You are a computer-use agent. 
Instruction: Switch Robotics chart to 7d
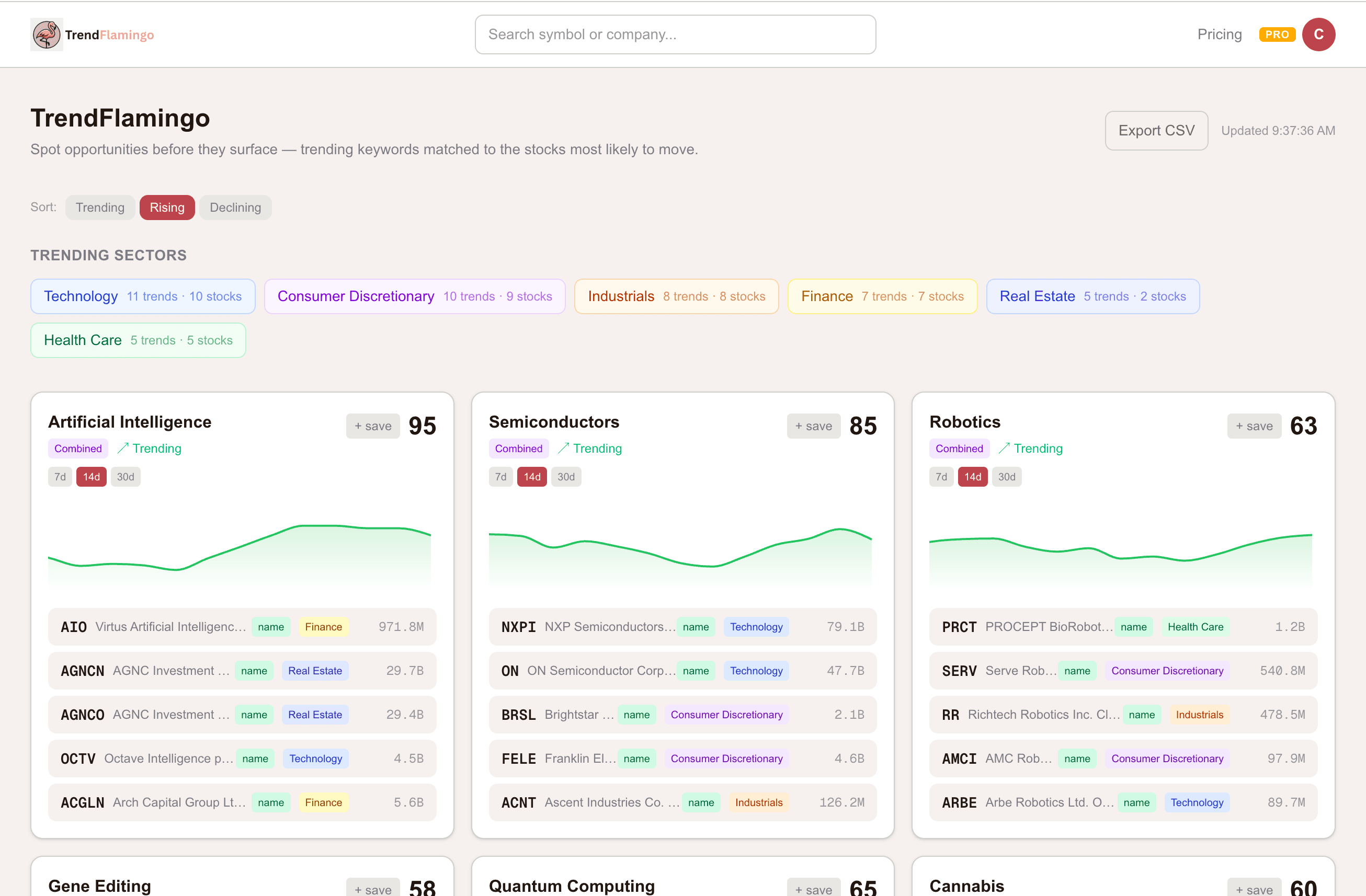pos(941,477)
